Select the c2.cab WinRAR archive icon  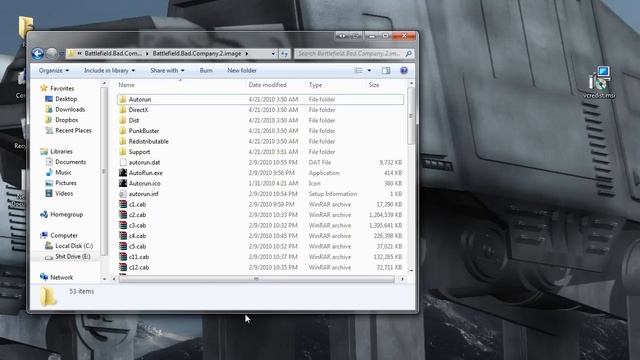coord(123,215)
